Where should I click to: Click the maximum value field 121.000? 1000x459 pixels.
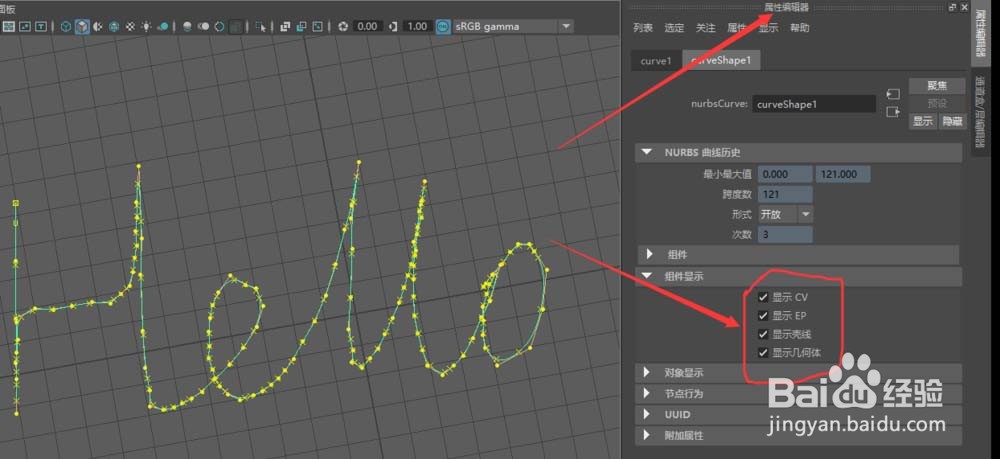click(x=843, y=174)
